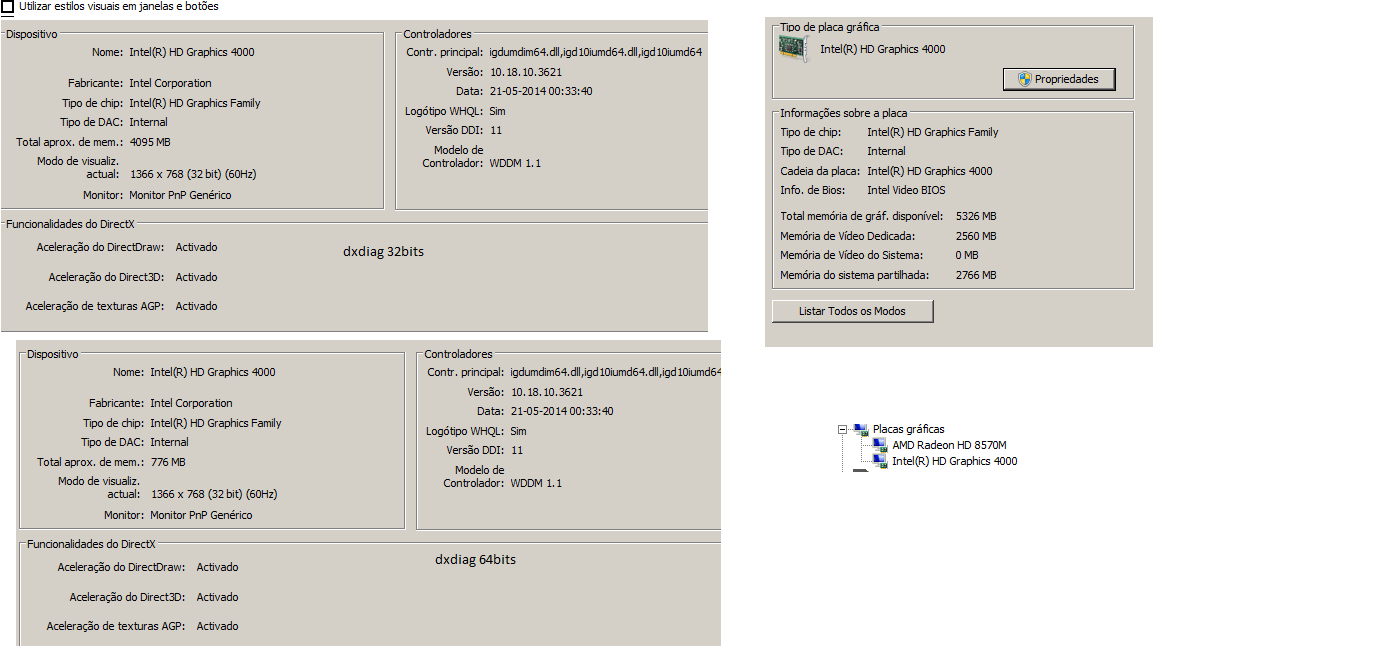Screen dimensions: 1381x666
Task: Click Activado beside Aceleração do Direct3D
Action: coord(196,277)
